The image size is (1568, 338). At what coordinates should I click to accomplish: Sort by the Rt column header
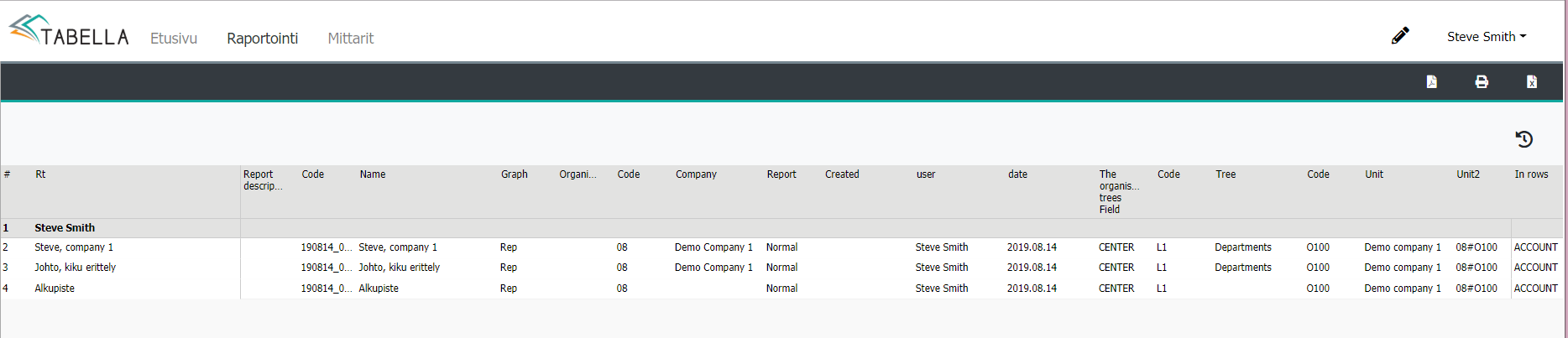point(40,174)
